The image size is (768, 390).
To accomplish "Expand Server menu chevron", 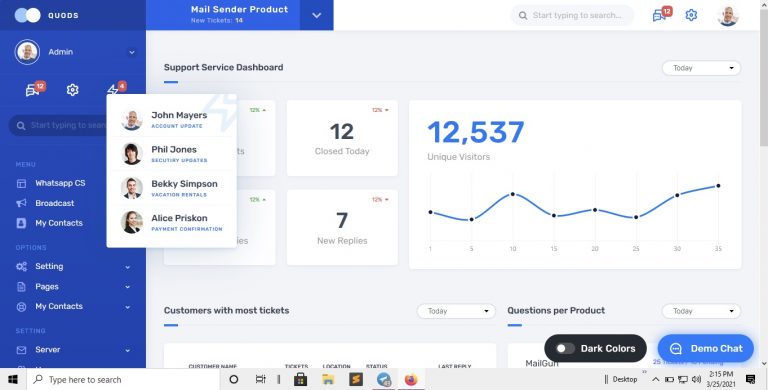I will click(x=127, y=350).
